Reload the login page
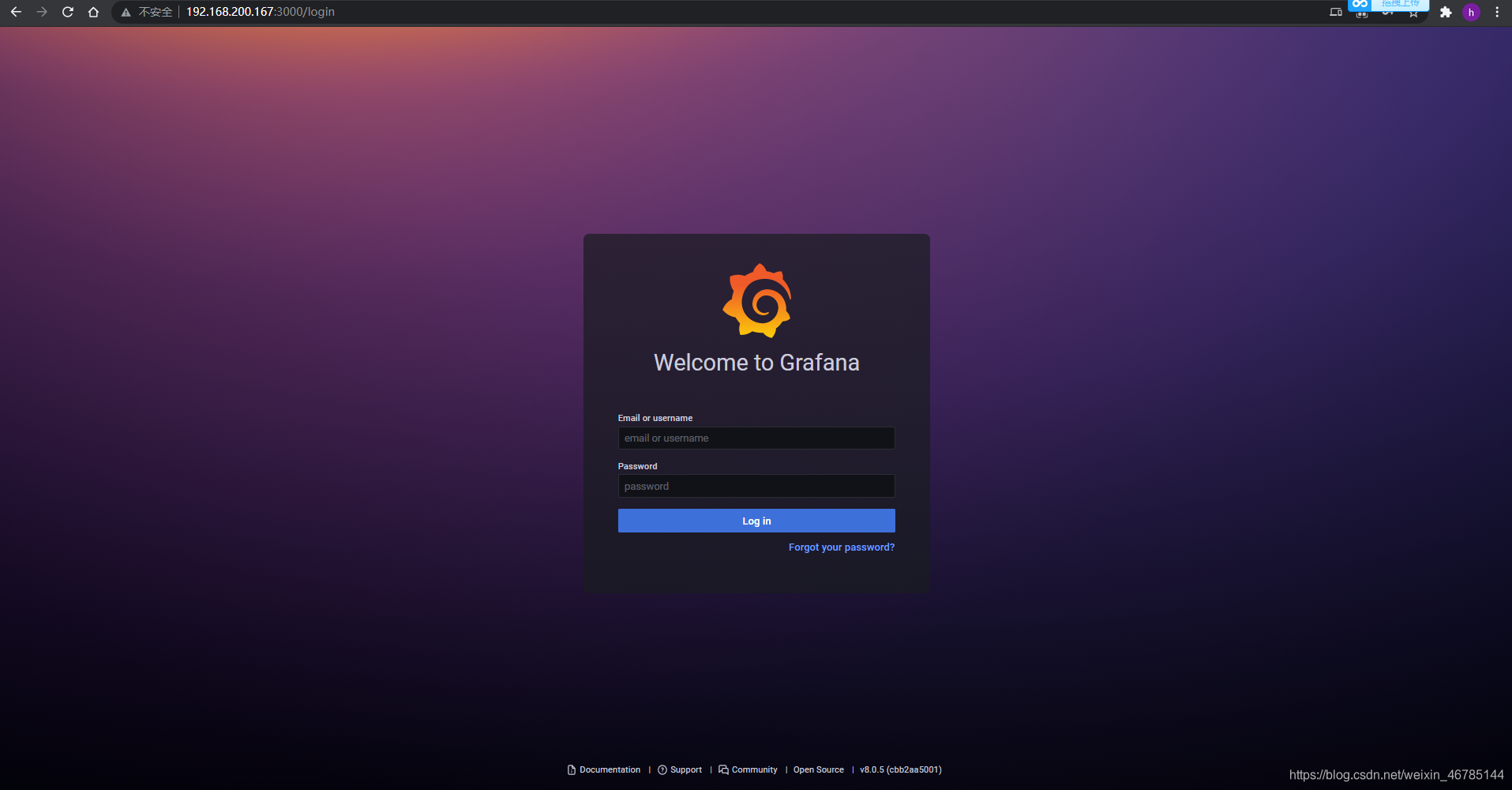This screenshot has height=790, width=1512. coord(68,12)
